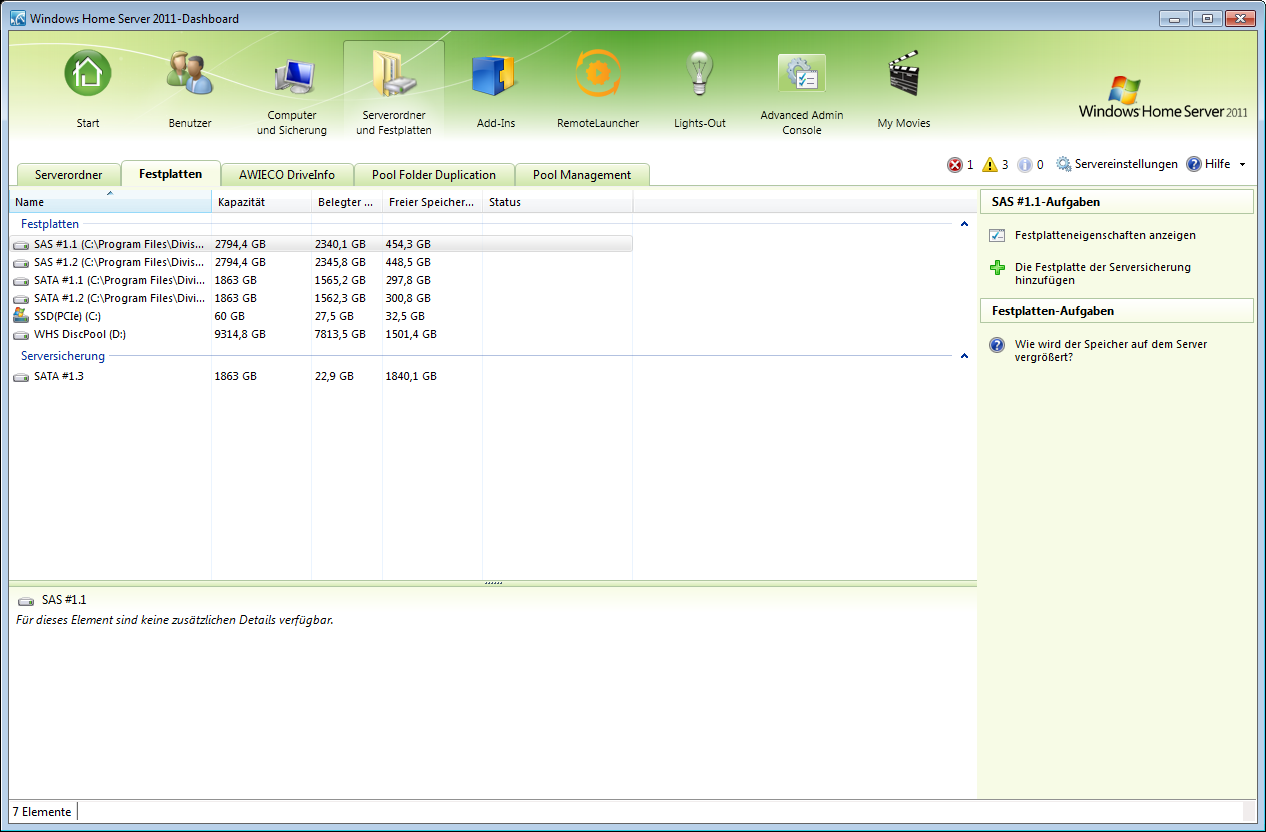This screenshot has height=832, width=1266.
Task: Click free space value 1840,1 GB
Action: (x=411, y=376)
